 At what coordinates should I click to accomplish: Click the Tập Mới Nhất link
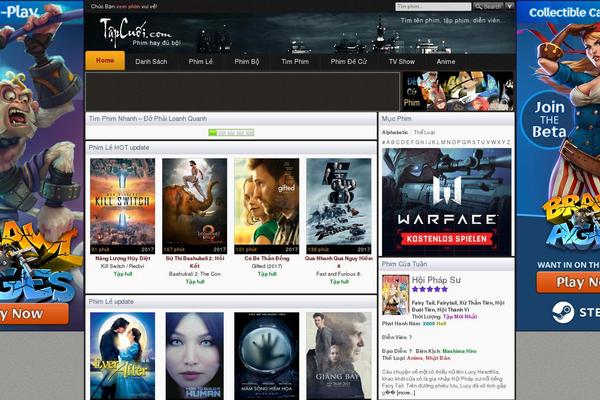[460, 317]
